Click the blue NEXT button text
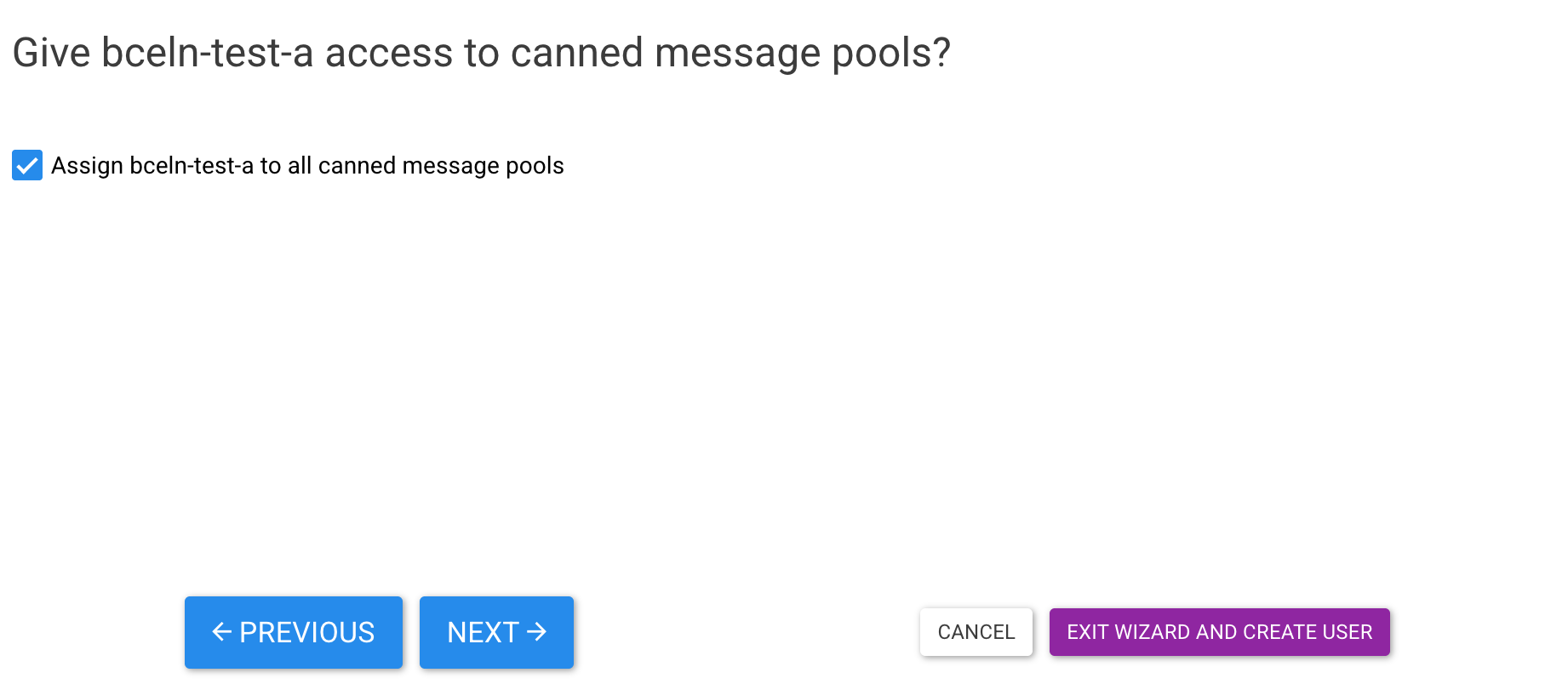The width and height of the screenshot is (1568, 684). coord(483,632)
